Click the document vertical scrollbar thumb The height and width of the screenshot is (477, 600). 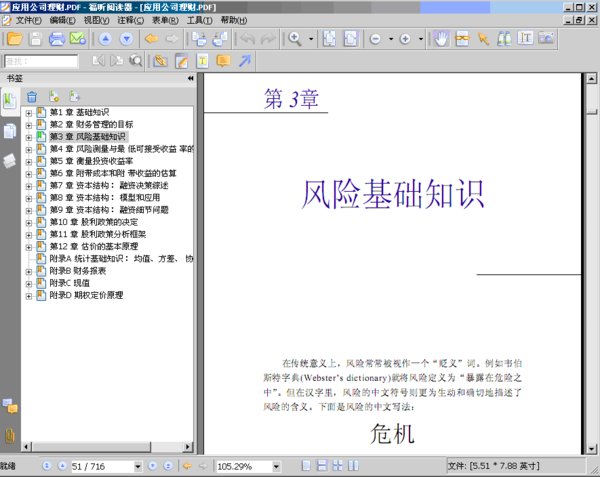[592, 111]
